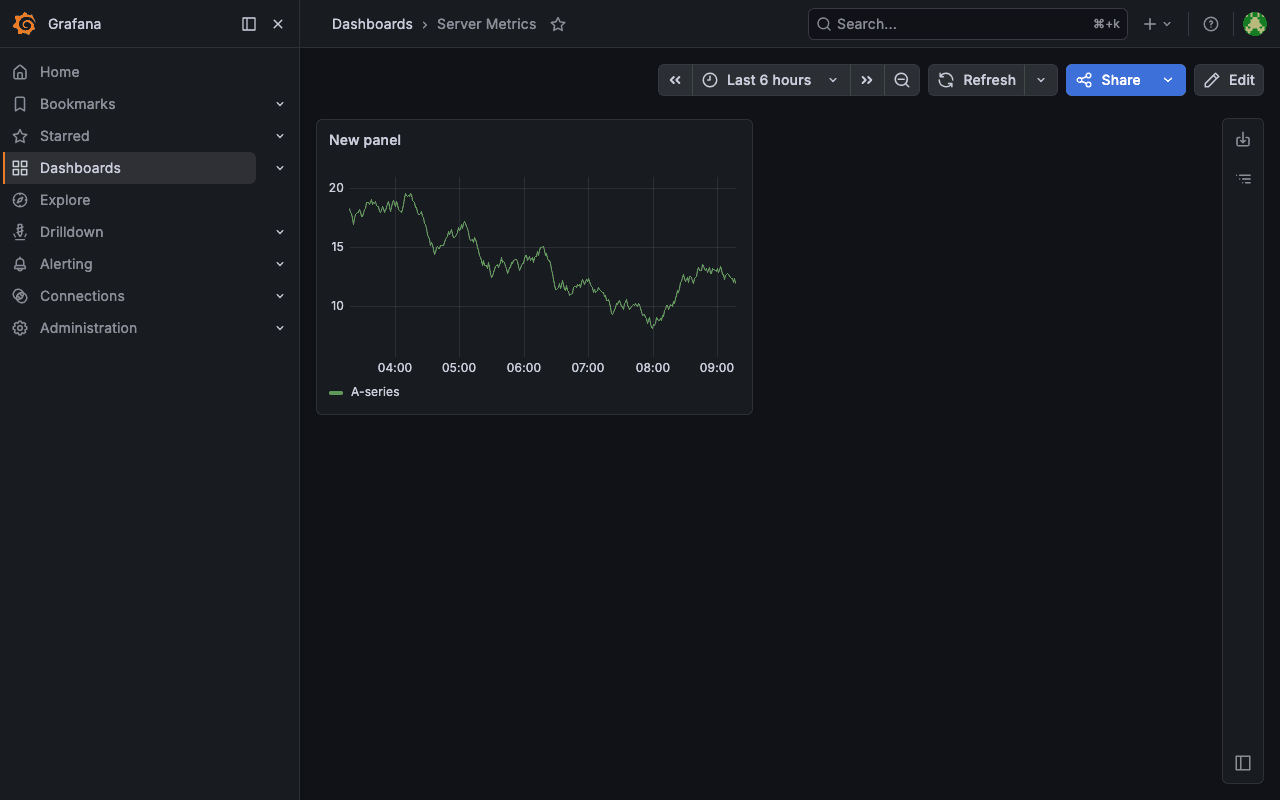Focus the Search input field
Image resolution: width=1280 pixels, height=800 pixels.
coord(967,24)
